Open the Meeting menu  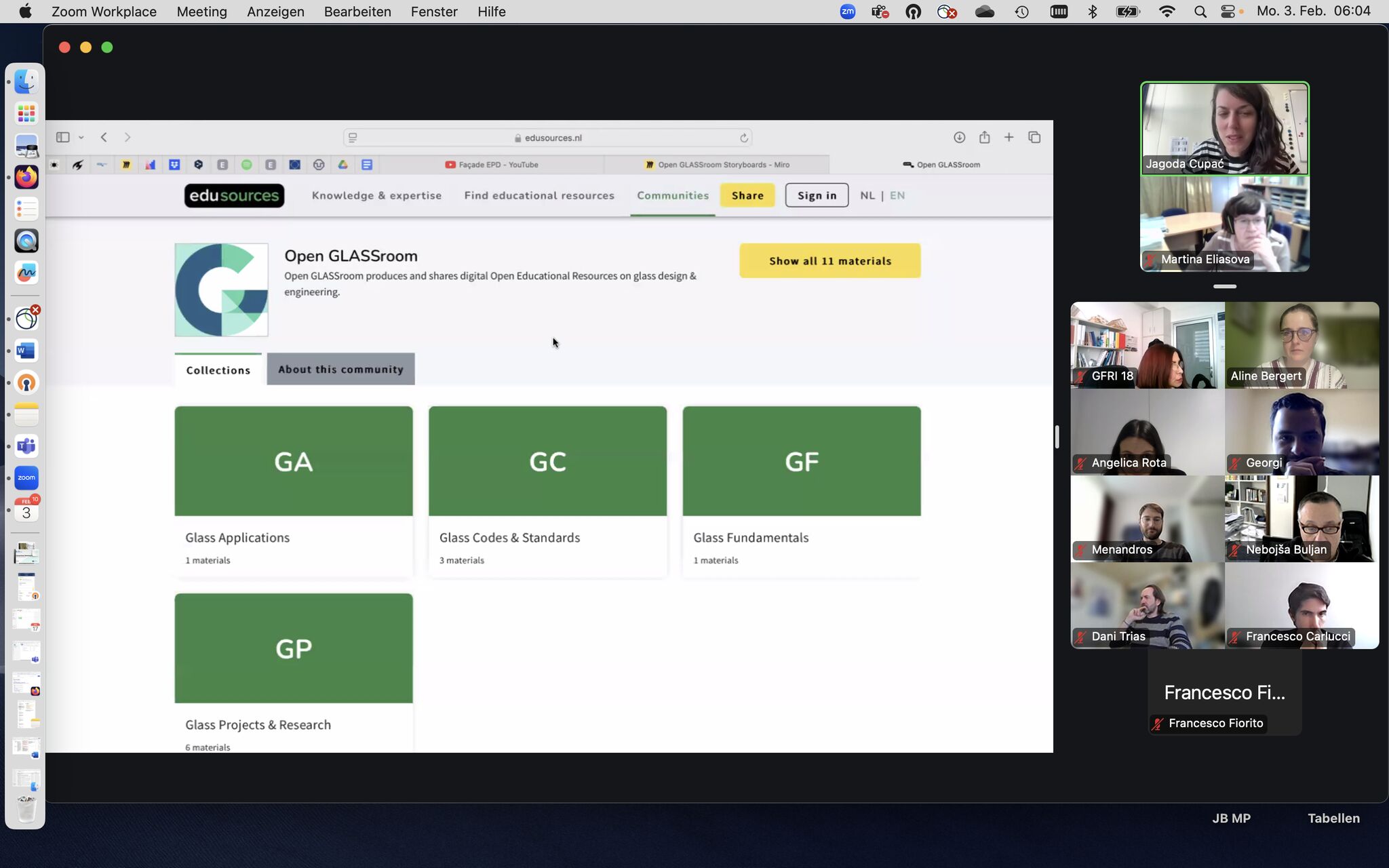[201, 12]
